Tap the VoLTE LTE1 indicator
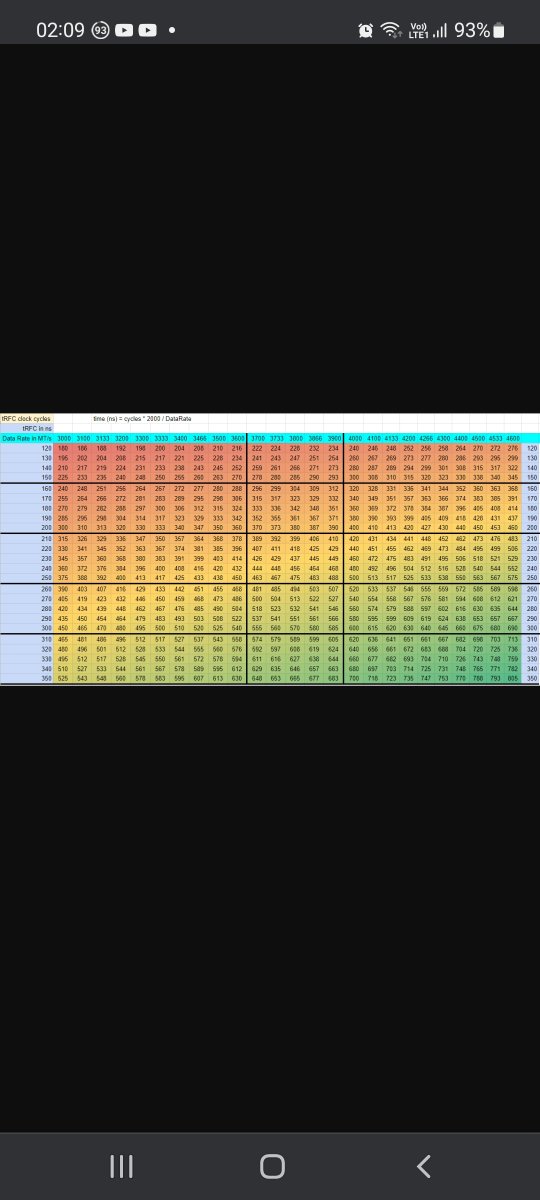 417,30
